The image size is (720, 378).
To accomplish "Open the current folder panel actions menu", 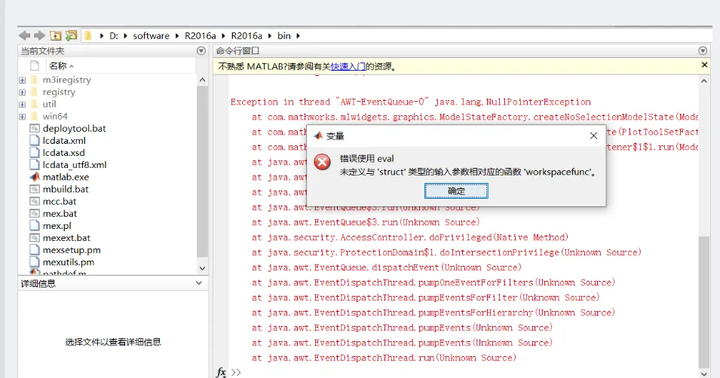I will [201, 51].
